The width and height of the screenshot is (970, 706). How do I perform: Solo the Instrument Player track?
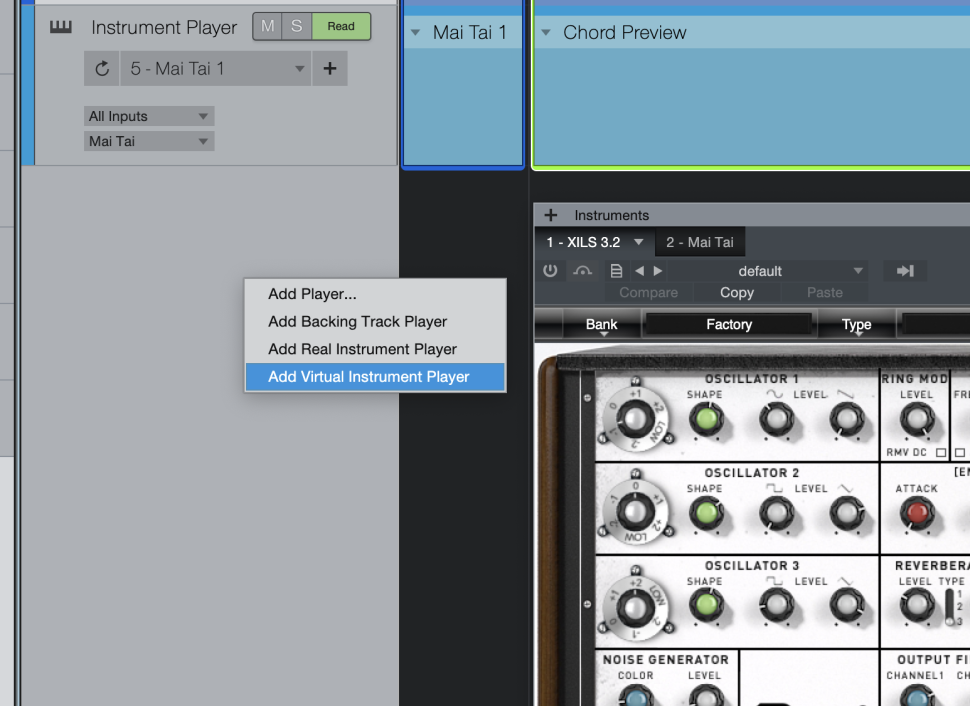[296, 27]
